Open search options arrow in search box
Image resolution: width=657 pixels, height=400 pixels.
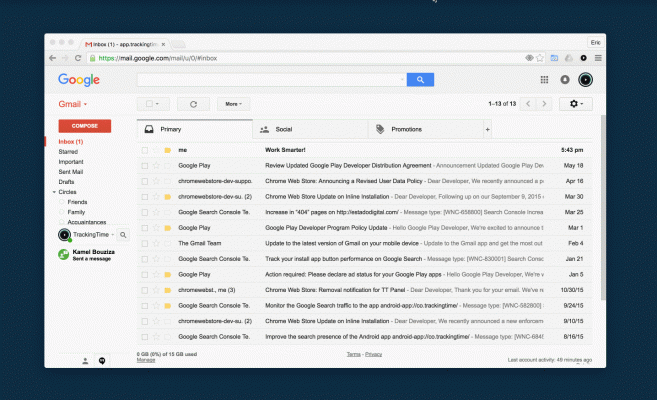pos(402,79)
